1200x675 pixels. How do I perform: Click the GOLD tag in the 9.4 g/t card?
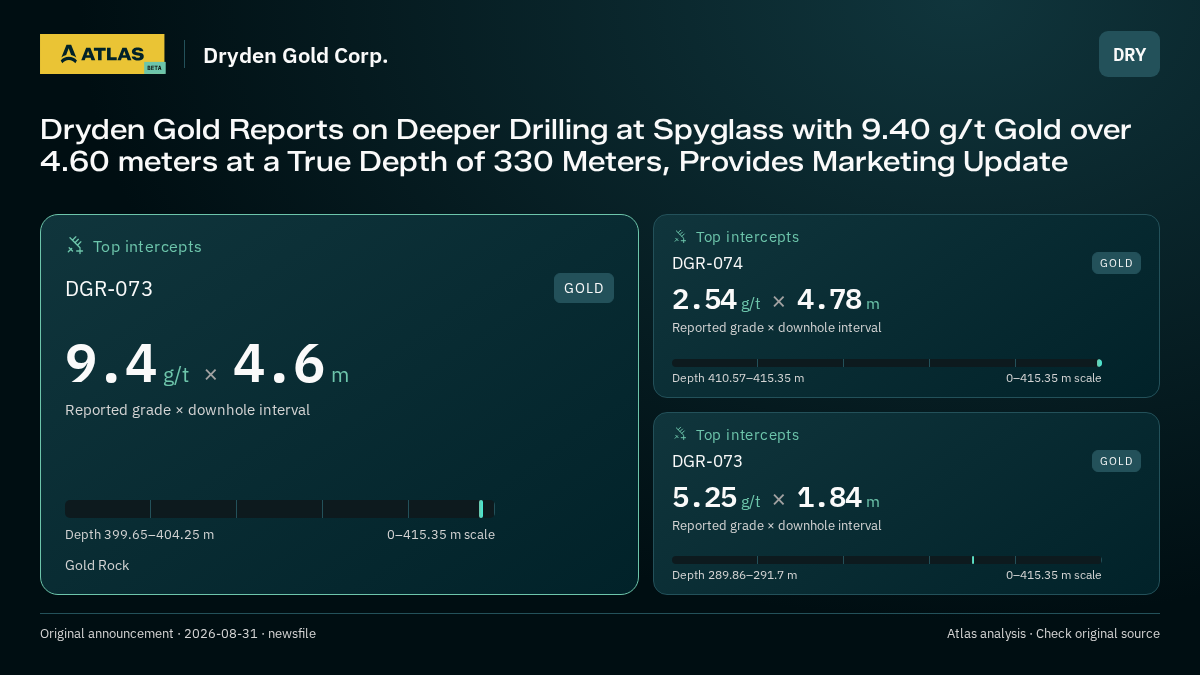[584, 288]
